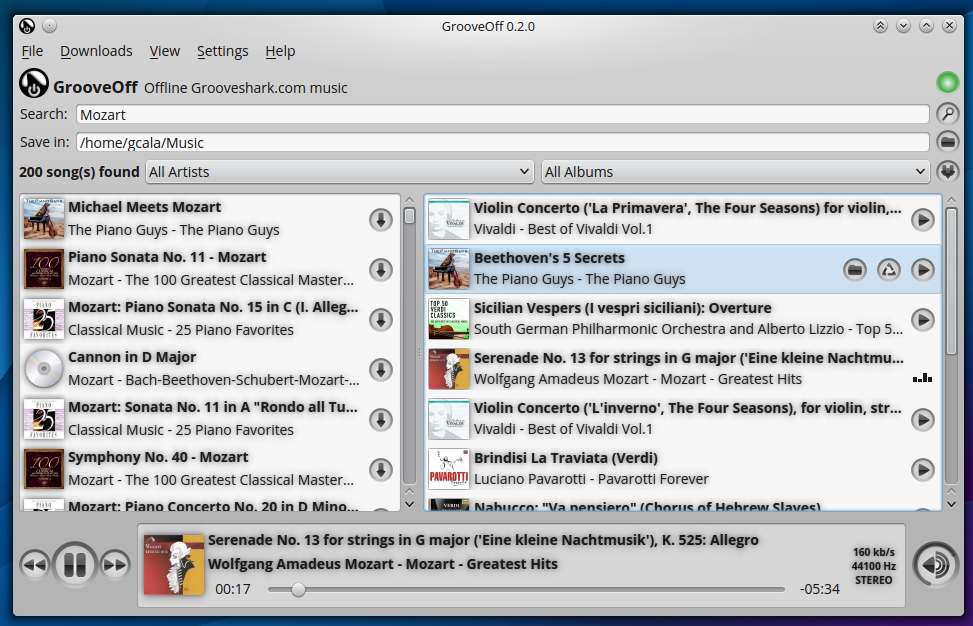This screenshot has height=626, width=973.
Task: Click downloads list scrollbar
Action: click(x=951, y=281)
